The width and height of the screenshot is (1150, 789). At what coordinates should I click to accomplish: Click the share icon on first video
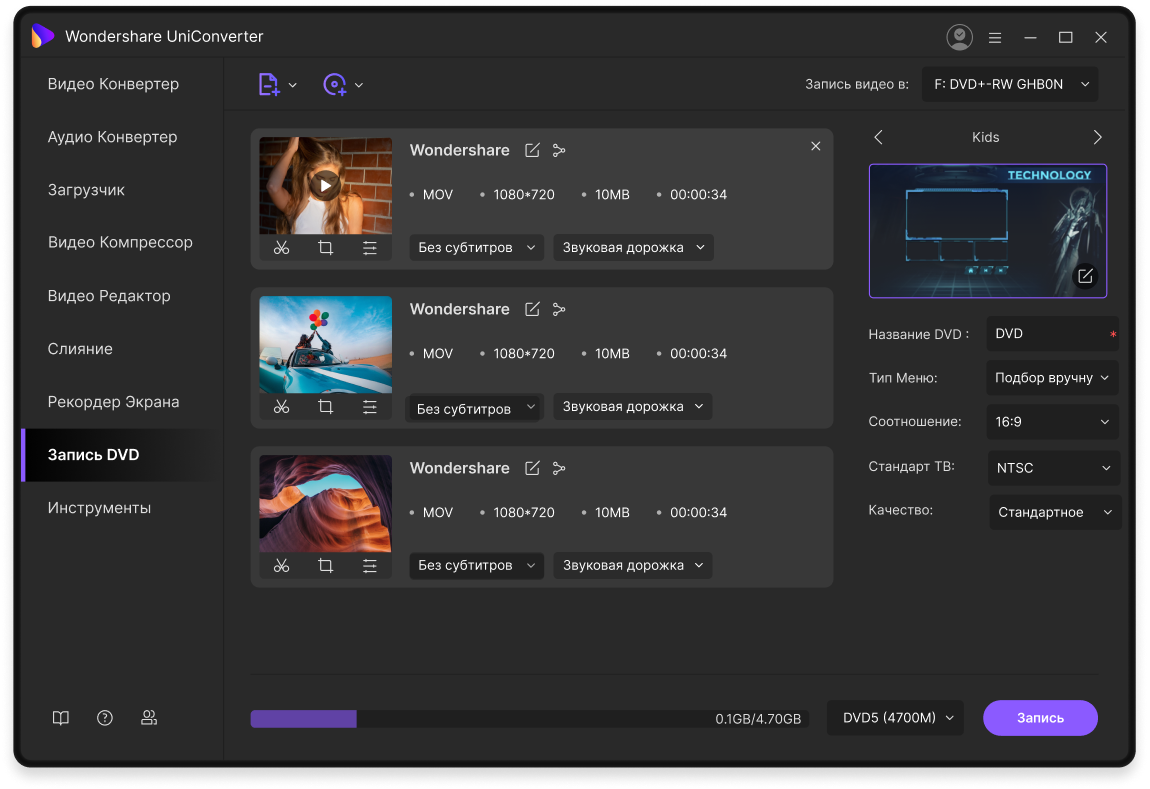559,150
